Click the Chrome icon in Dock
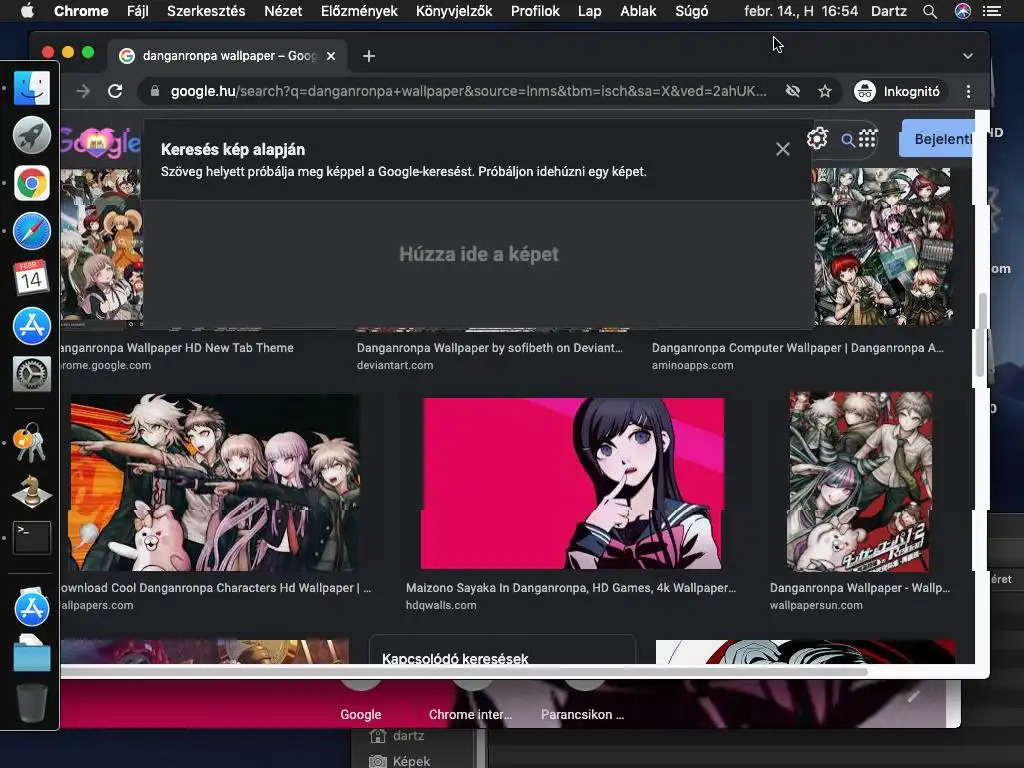The image size is (1024, 768). (x=31, y=183)
